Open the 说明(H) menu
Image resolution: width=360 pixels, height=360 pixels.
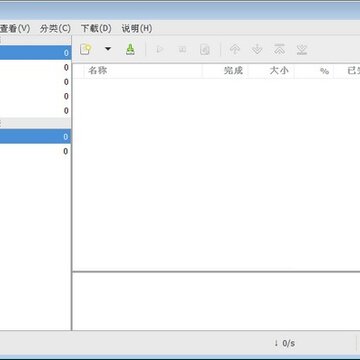click(137, 29)
